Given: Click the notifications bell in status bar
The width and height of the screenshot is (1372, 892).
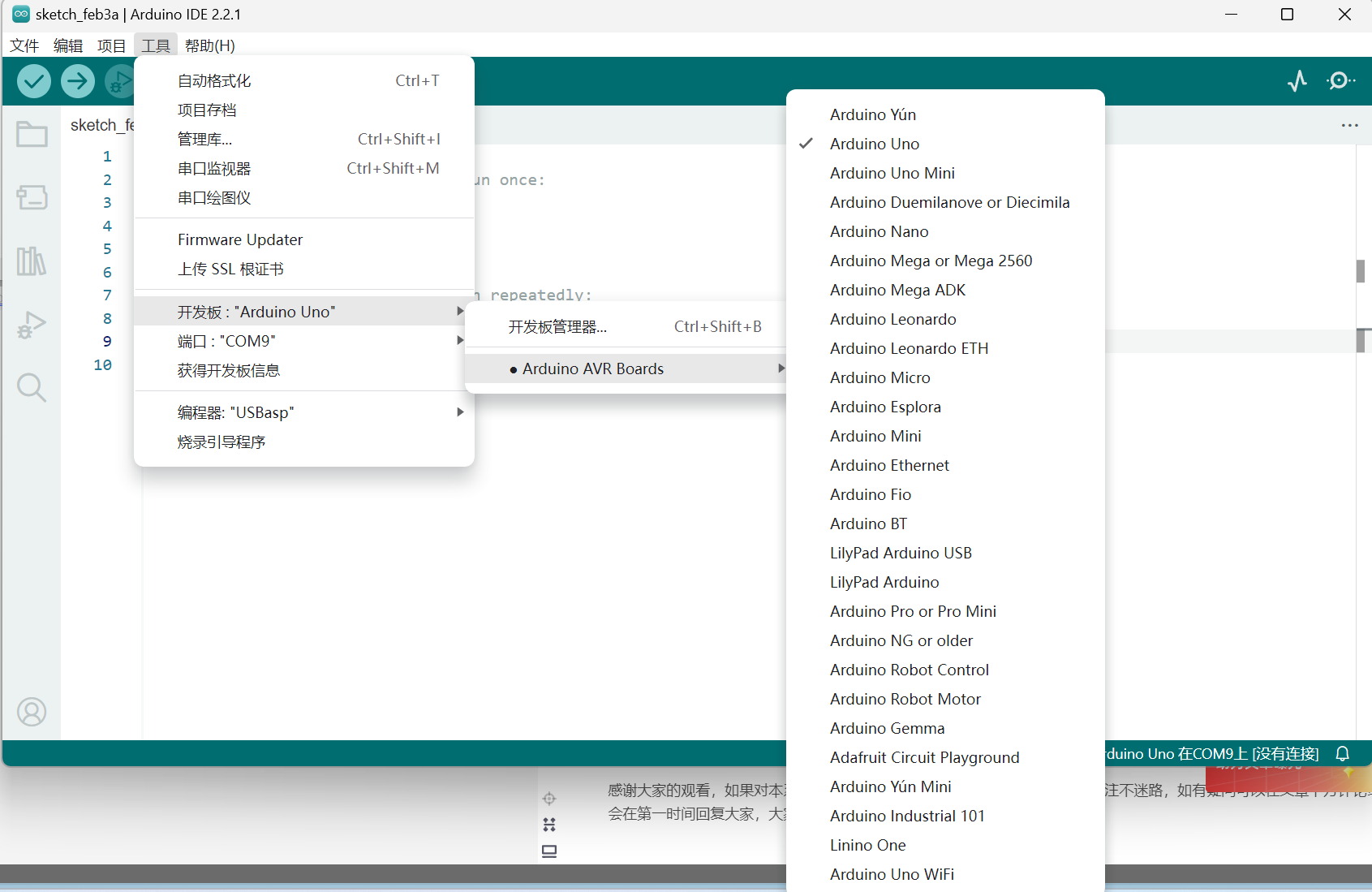Looking at the screenshot, I should (1343, 754).
